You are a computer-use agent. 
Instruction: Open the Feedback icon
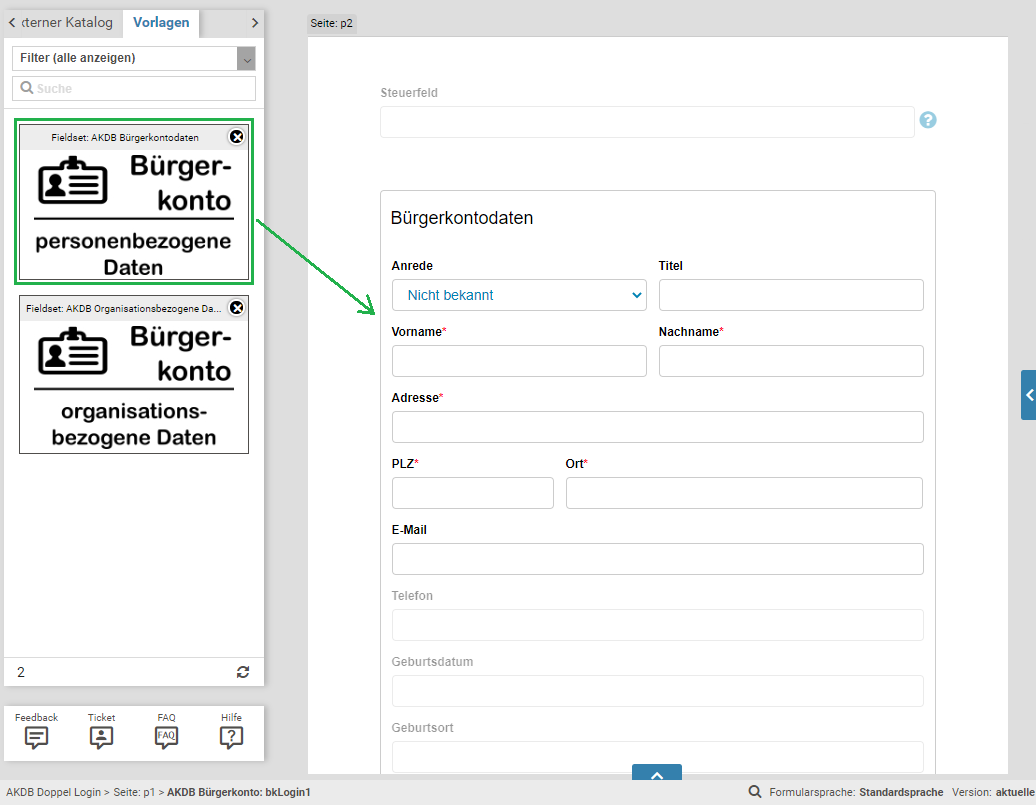click(x=37, y=737)
